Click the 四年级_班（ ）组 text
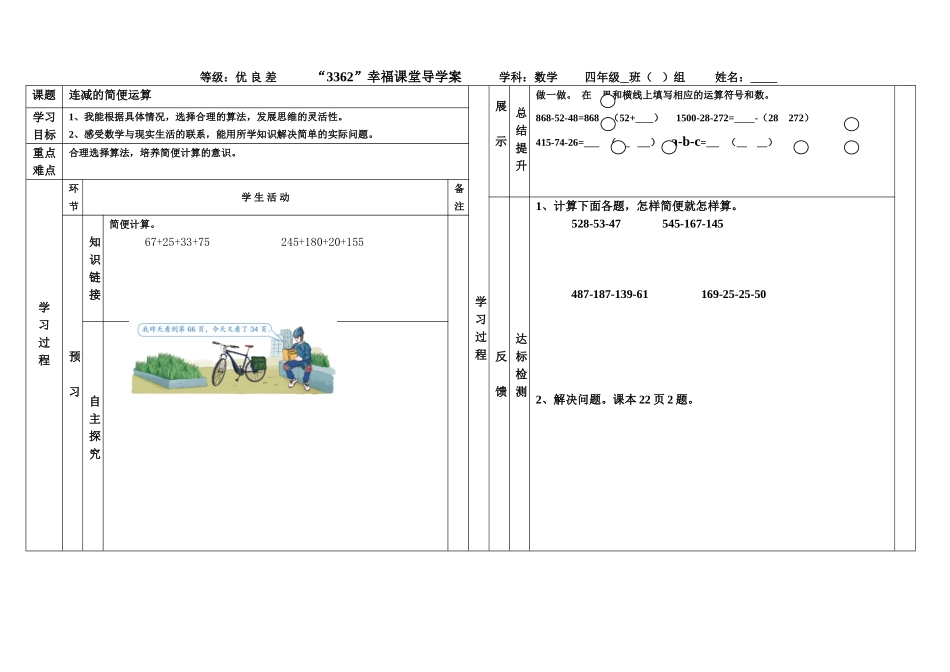The width and height of the screenshot is (950, 672). [635, 78]
